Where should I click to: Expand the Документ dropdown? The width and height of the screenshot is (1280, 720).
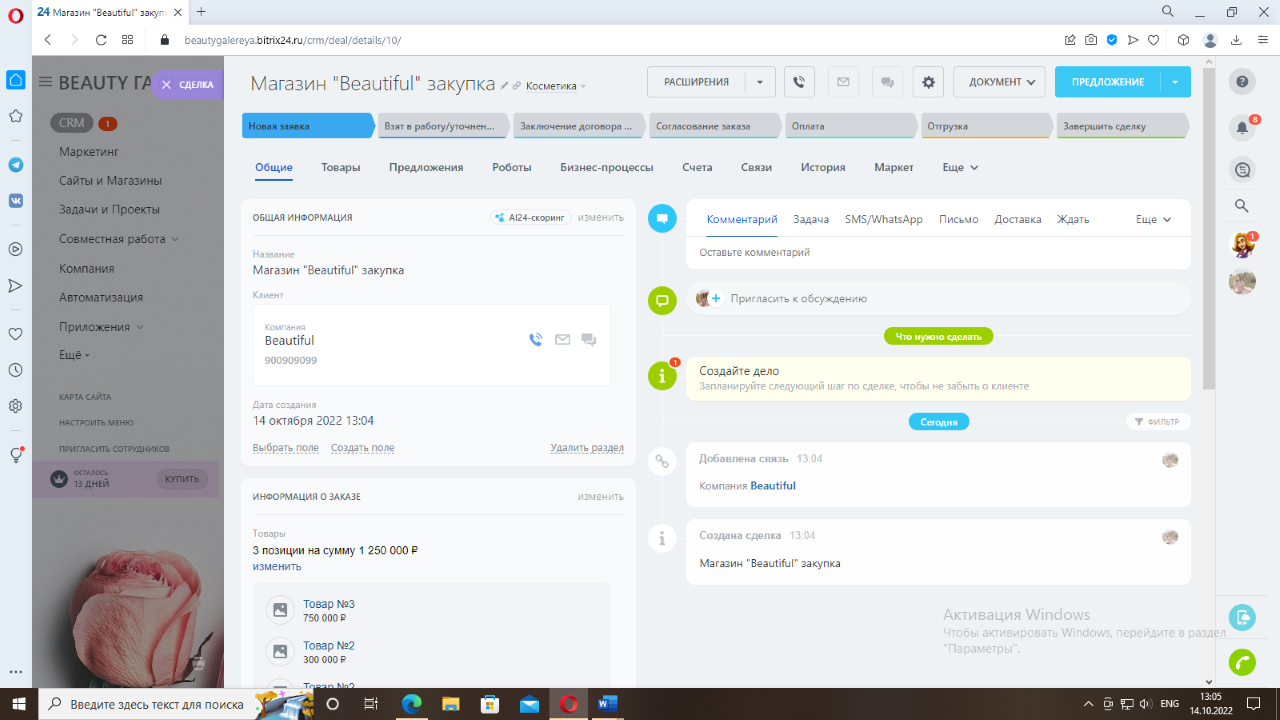coord(999,82)
